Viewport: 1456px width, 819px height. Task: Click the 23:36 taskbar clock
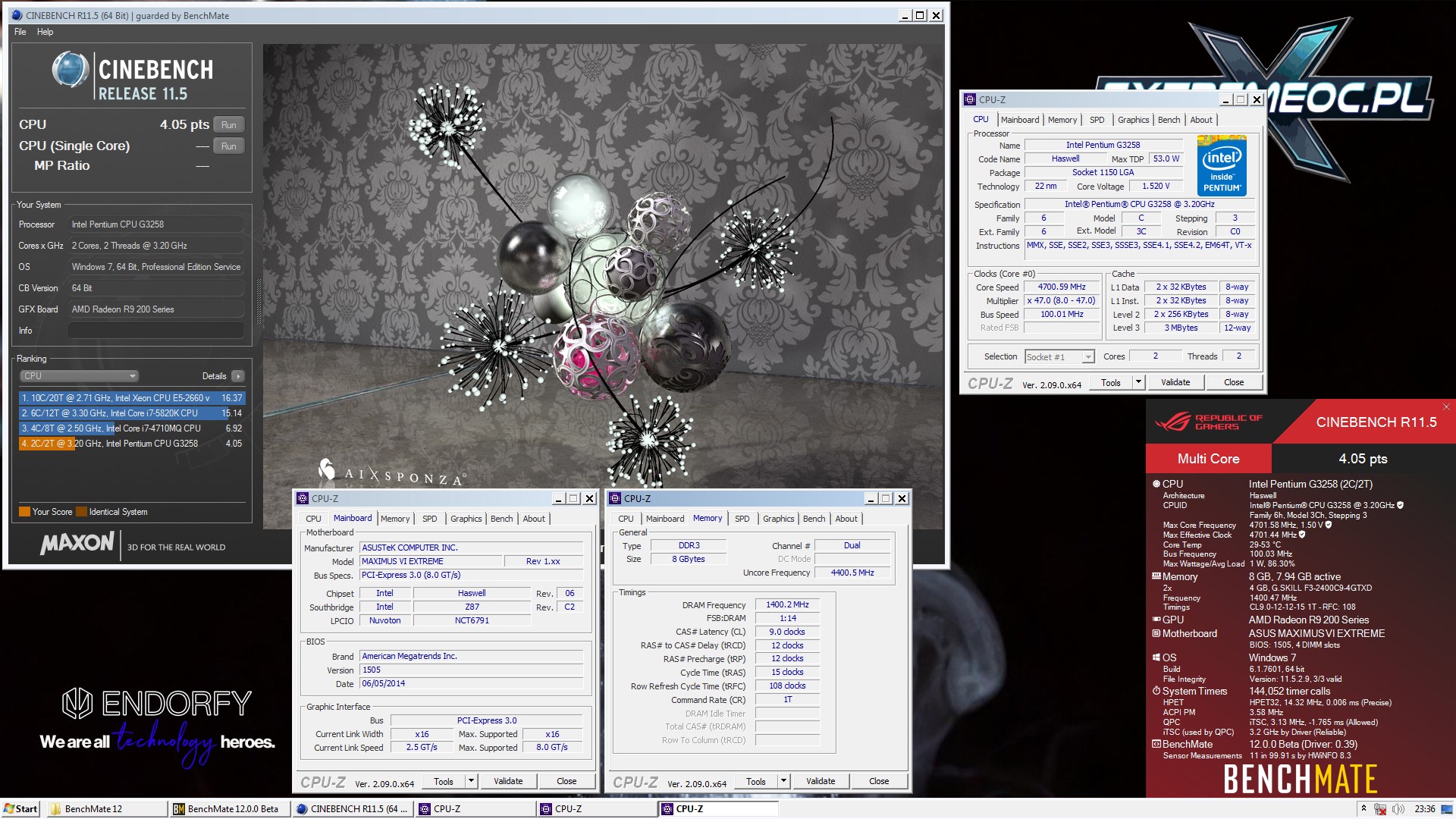pyautogui.click(x=1425, y=809)
